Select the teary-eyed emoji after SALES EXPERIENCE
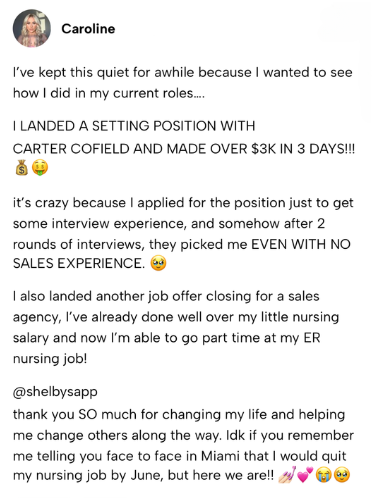 [158, 263]
